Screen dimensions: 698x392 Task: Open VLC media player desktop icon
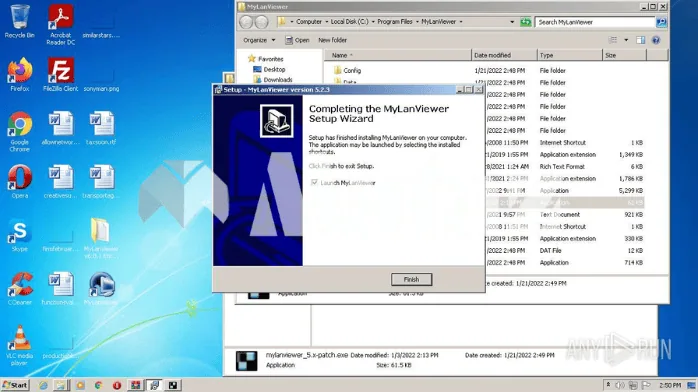pyautogui.click(x=20, y=345)
